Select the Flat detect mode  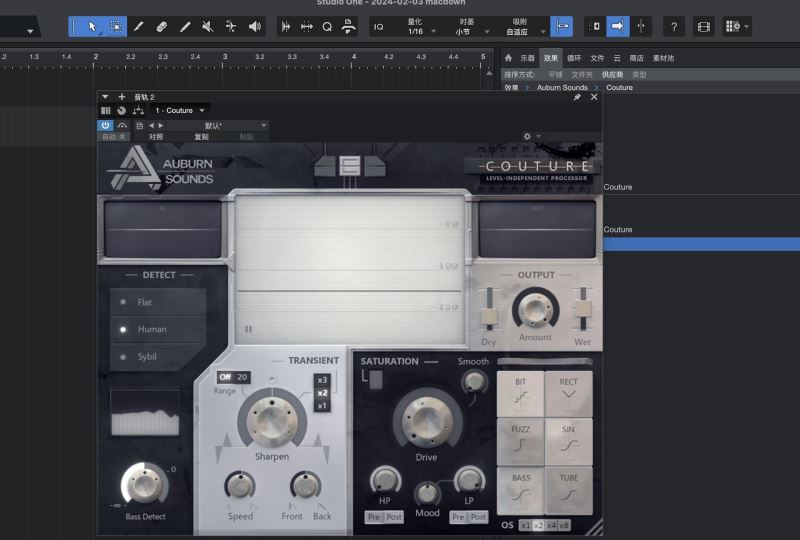point(159,302)
